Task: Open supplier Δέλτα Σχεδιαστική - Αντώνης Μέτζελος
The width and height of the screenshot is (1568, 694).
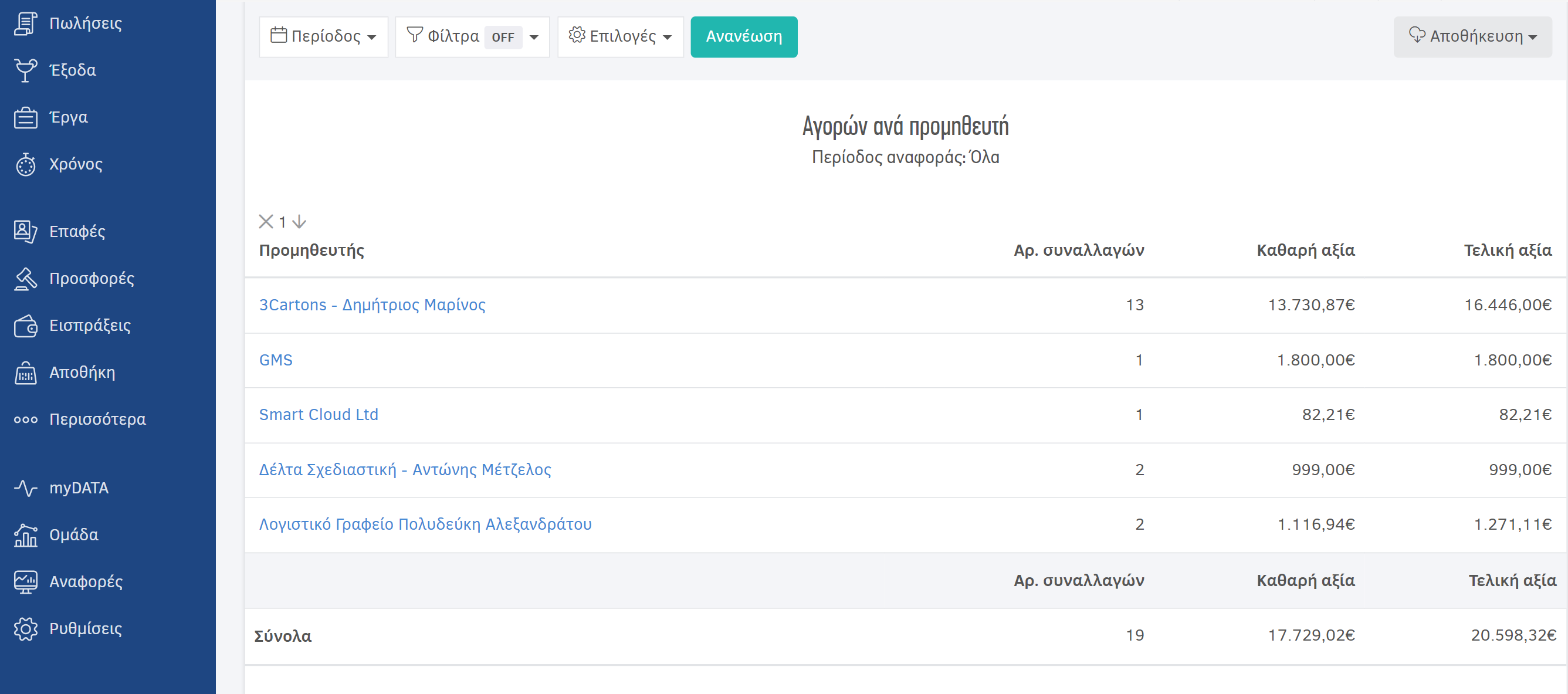Action: (405, 469)
